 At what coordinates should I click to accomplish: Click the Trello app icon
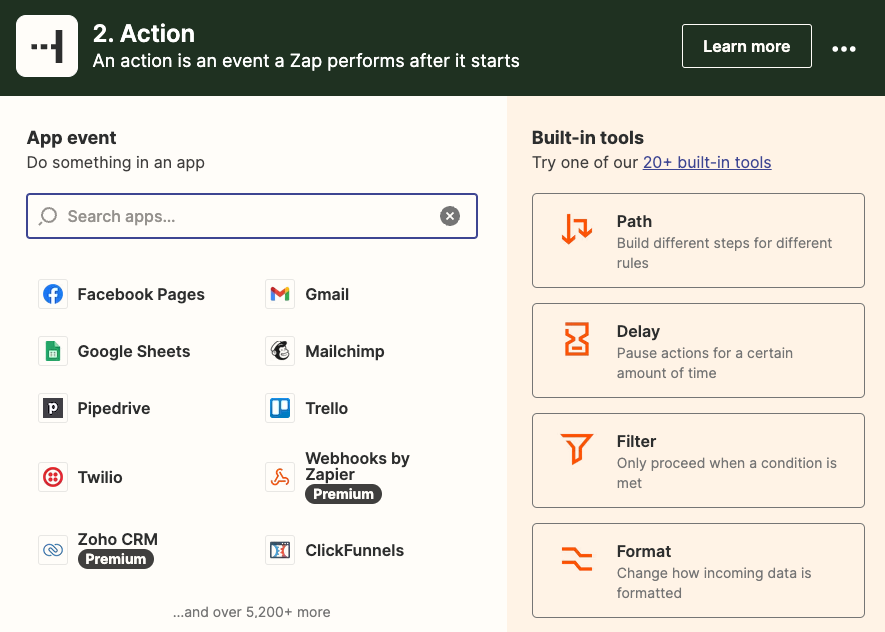point(280,408)
